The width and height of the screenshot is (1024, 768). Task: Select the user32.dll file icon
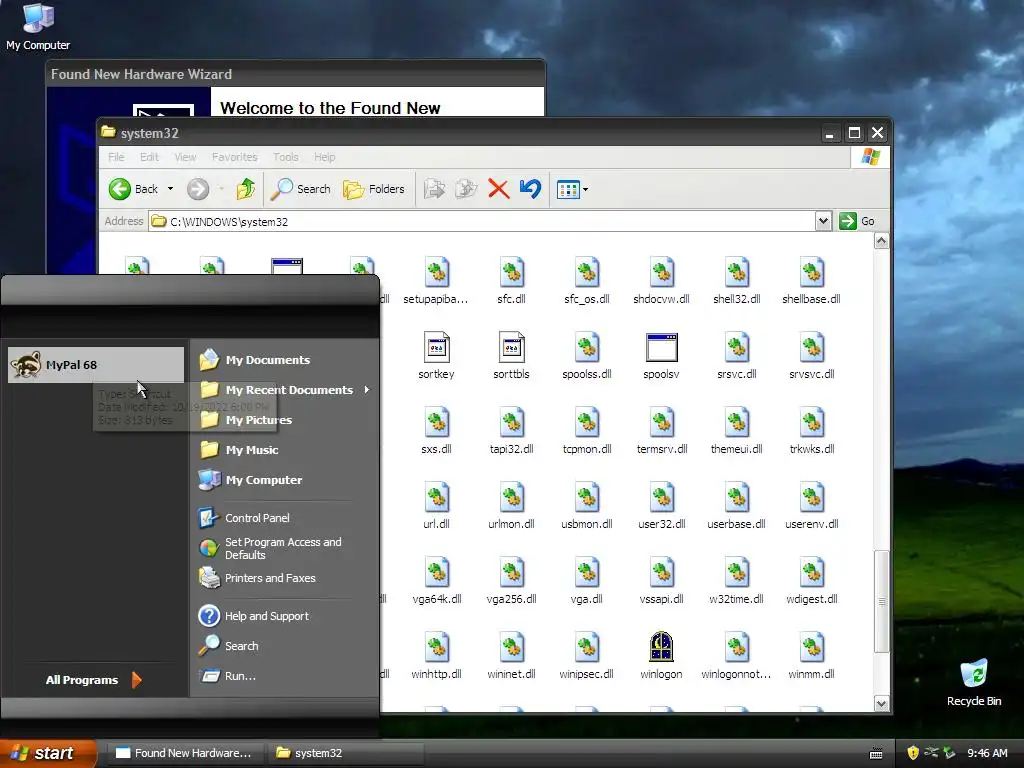[662, 498]
